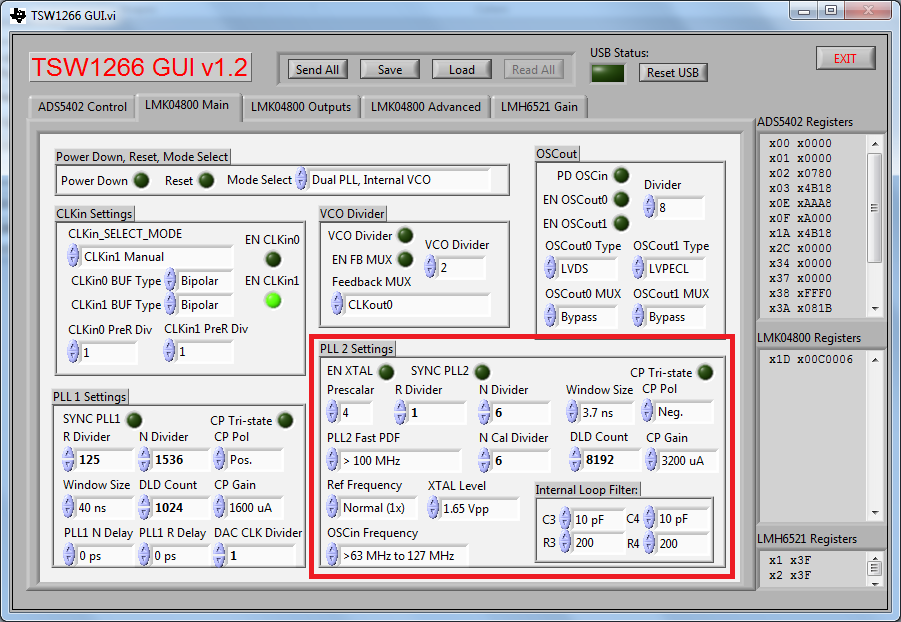The image size is (901, 622).
Task: Open the LMK04800 Advanced tab
Action: (x=425, y=107)
